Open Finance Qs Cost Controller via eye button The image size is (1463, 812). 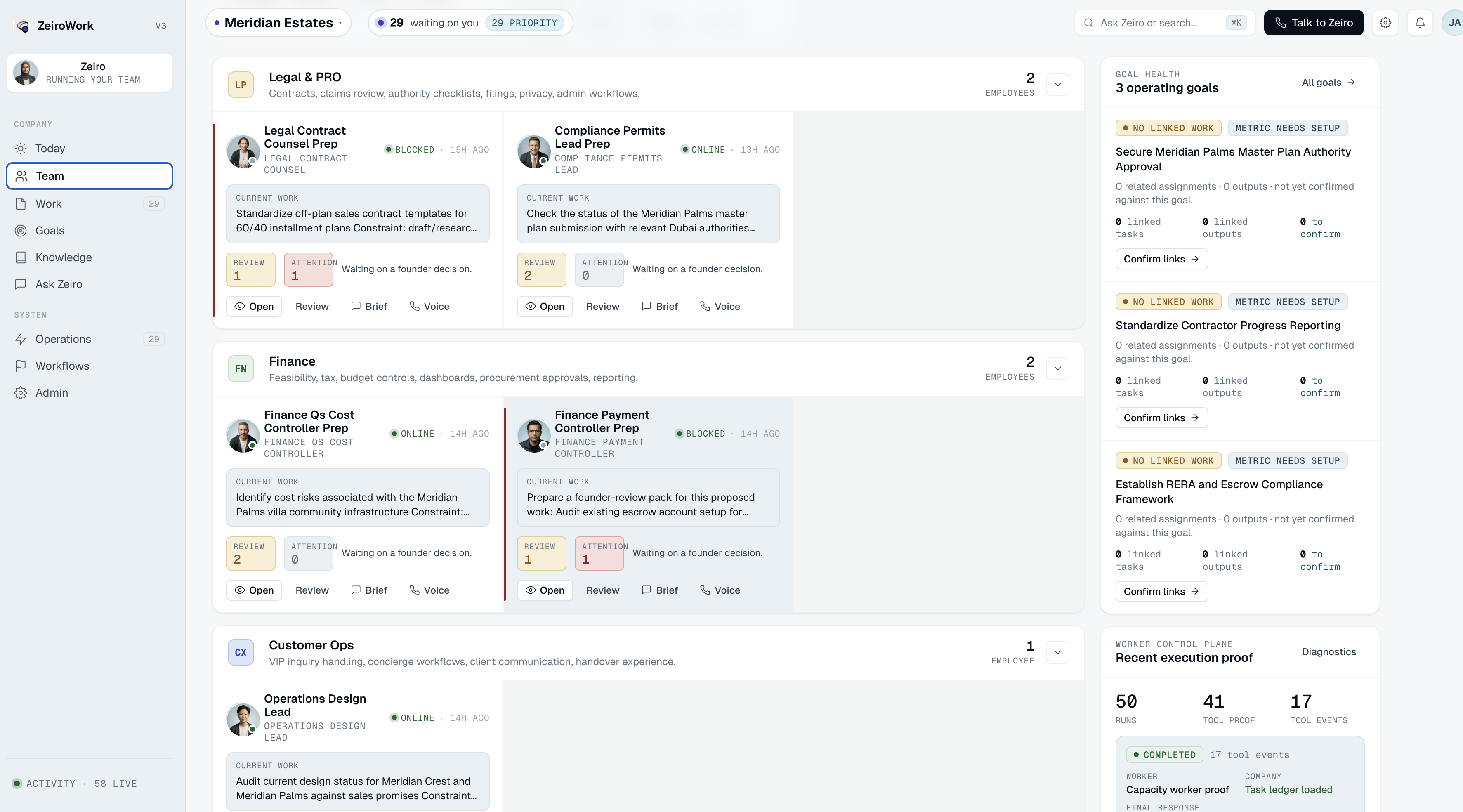coord(254,590)
